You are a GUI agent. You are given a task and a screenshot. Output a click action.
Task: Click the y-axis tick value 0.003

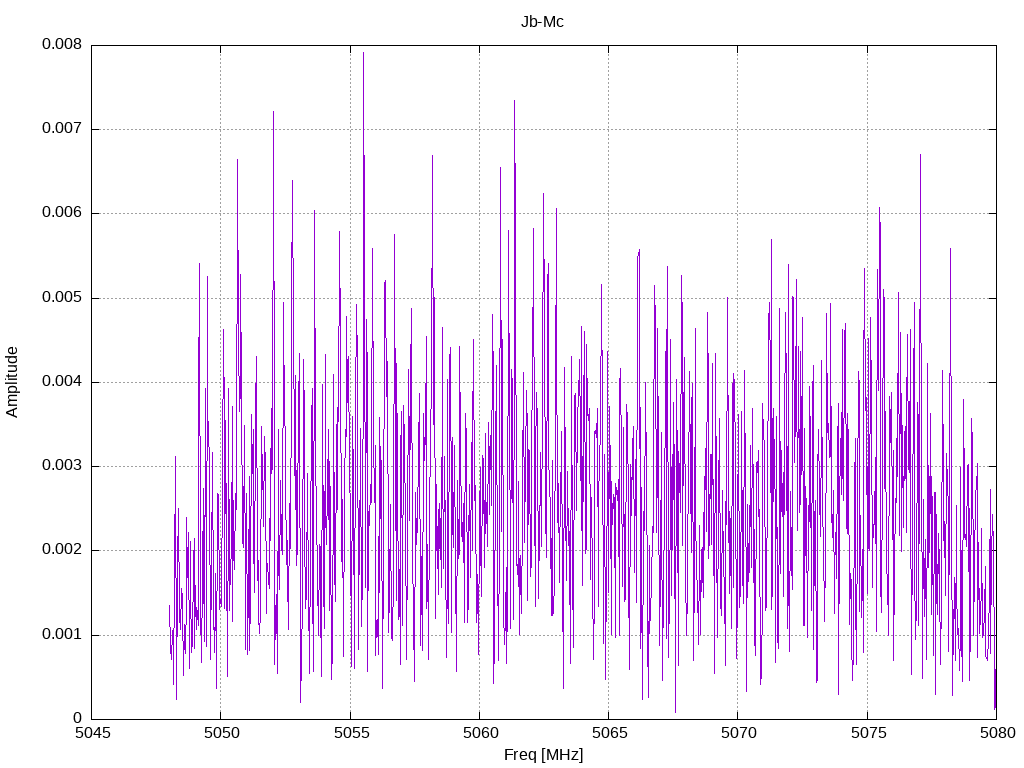[62, 466]
